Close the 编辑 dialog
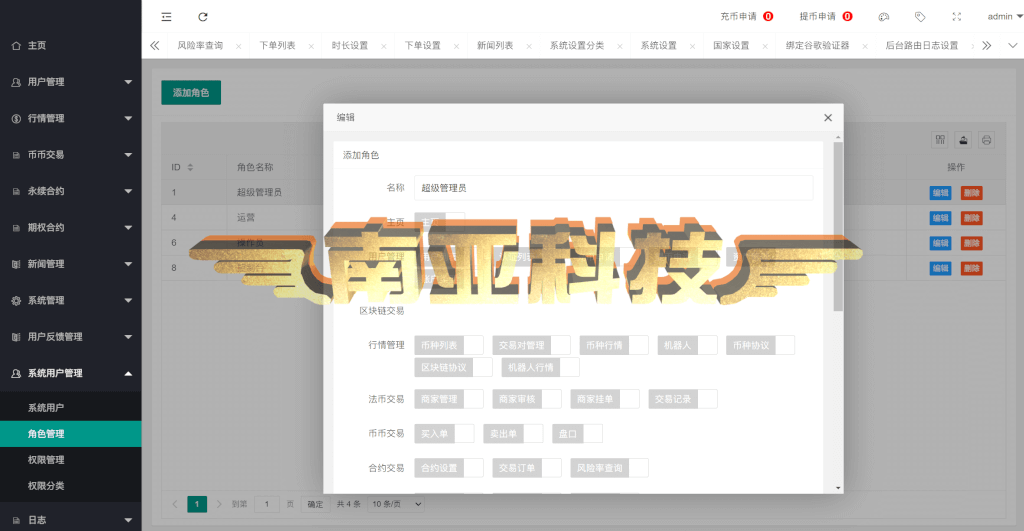The image size is (1024, 531). click(828, 118)
